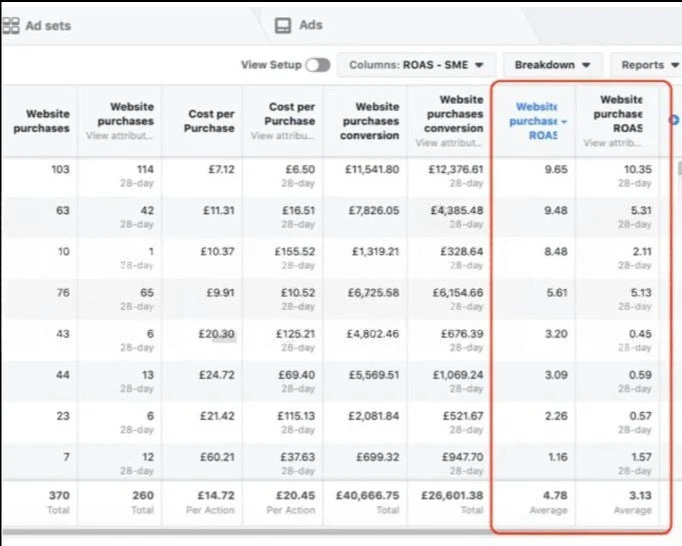
Task: Click the horizontal scrollbar below the table
Action: tap(300, 536)
